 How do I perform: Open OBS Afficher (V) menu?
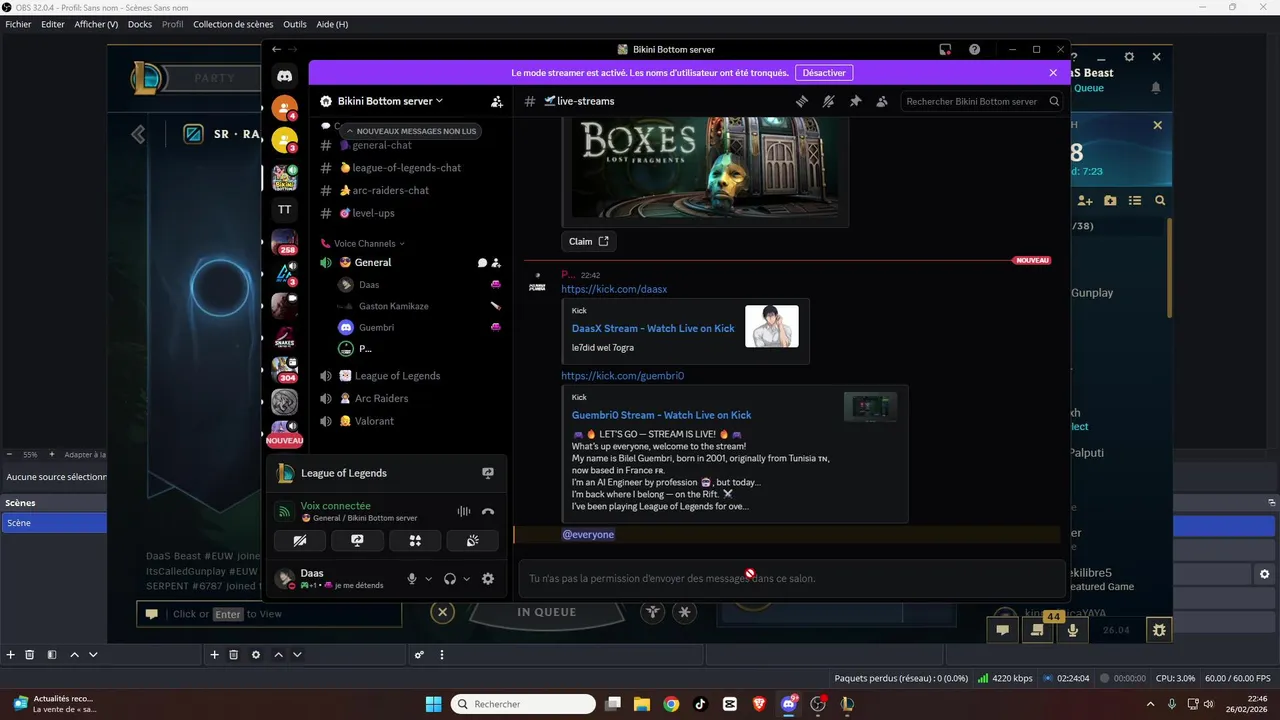click(96, 24)
